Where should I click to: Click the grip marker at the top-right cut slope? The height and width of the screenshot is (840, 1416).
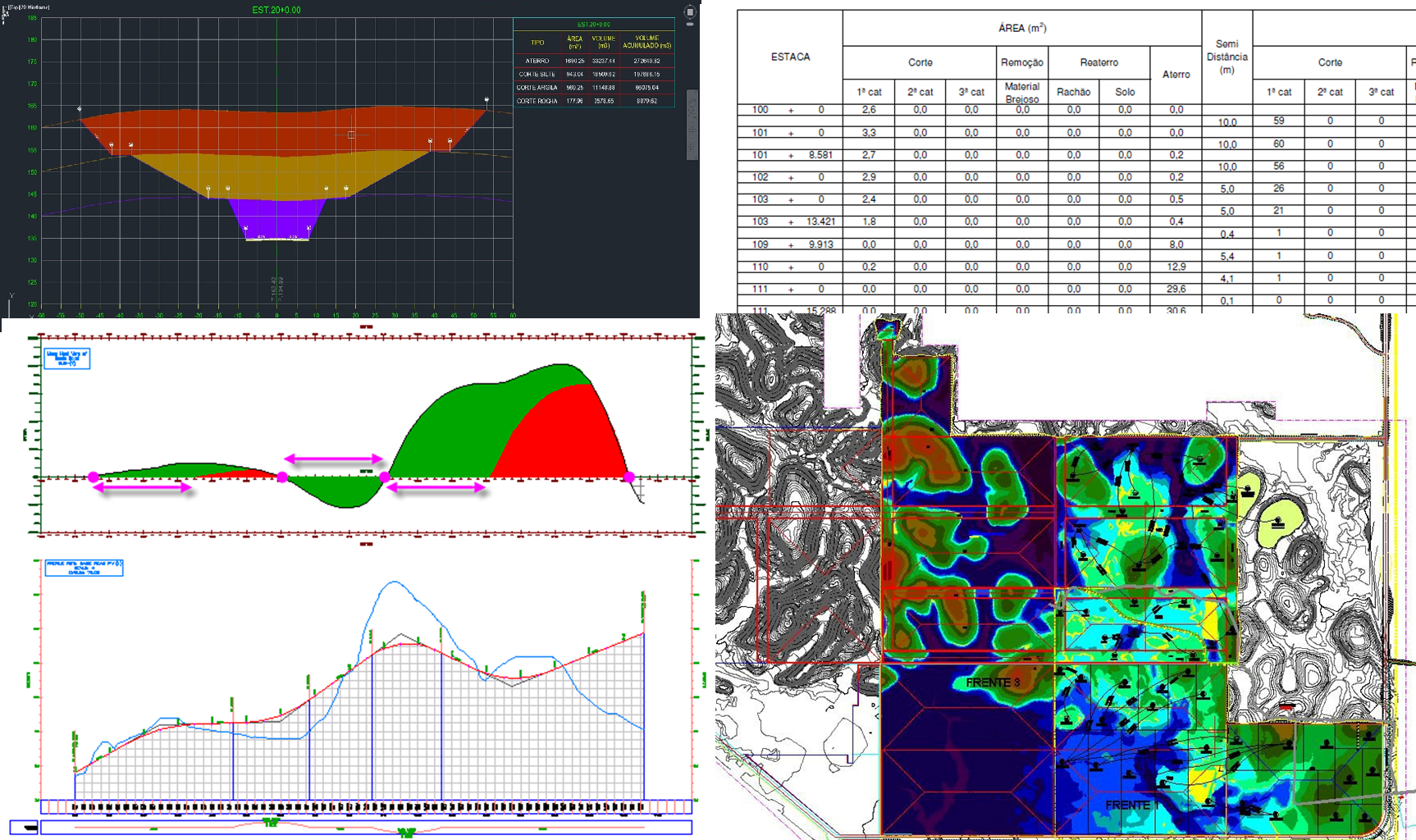point(486,101)
